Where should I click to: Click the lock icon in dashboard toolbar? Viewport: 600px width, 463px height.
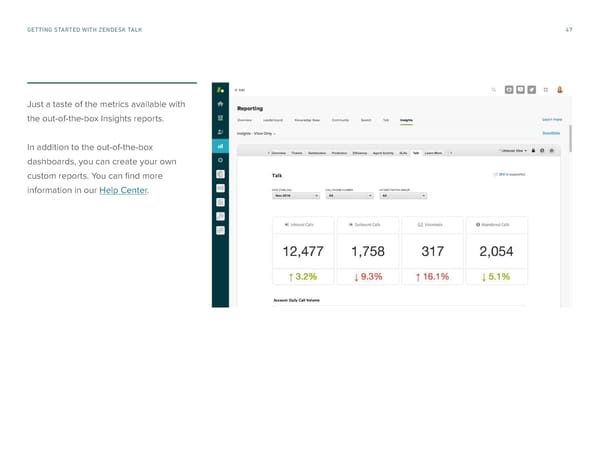click(533, 151)
